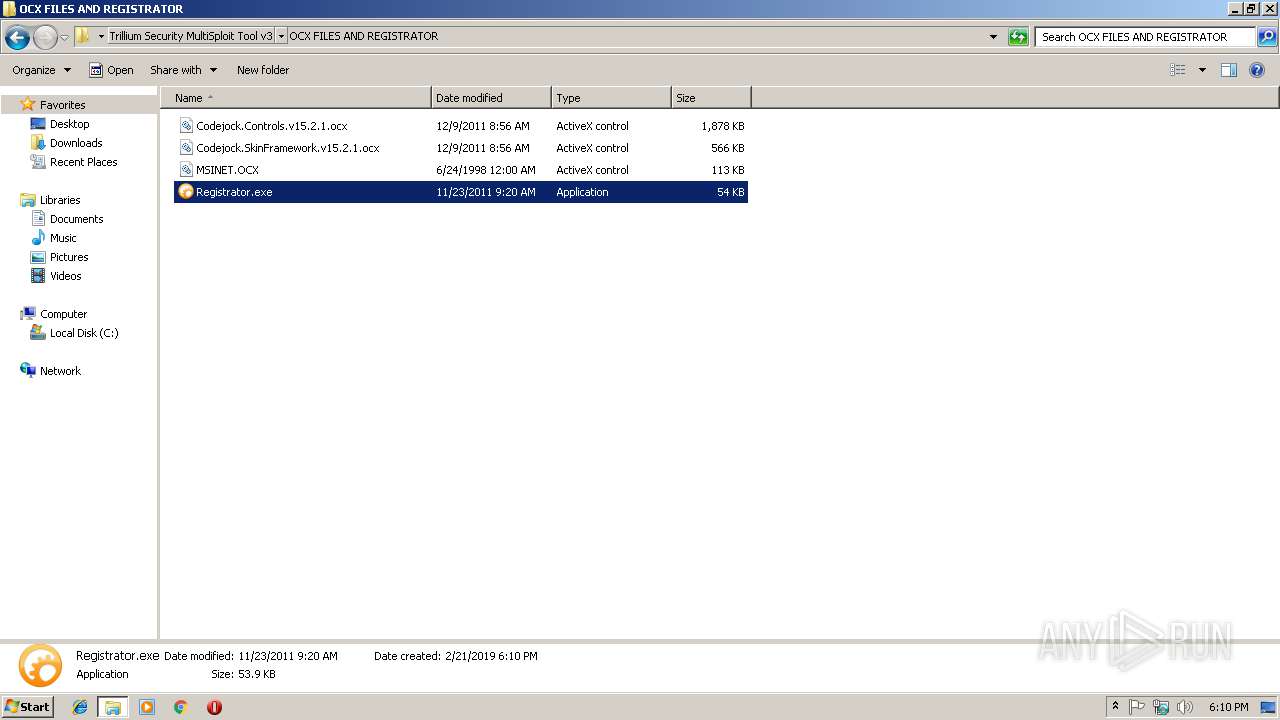Click the Change your view icon

coord(1178,70)
